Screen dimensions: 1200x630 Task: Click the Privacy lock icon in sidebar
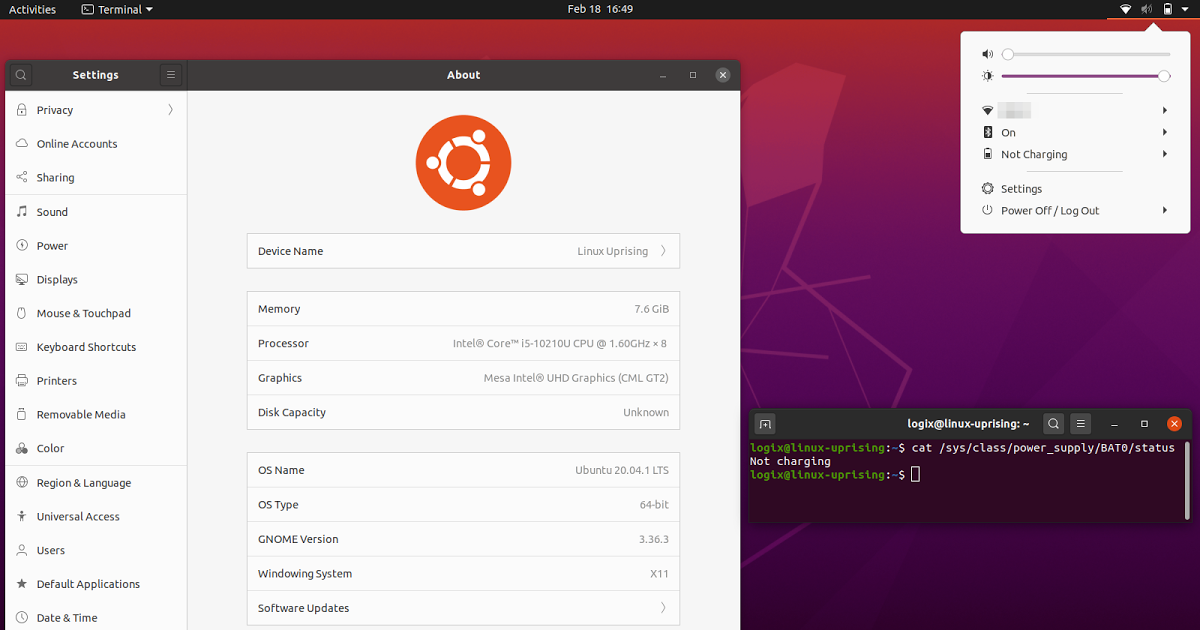point(22,110)
